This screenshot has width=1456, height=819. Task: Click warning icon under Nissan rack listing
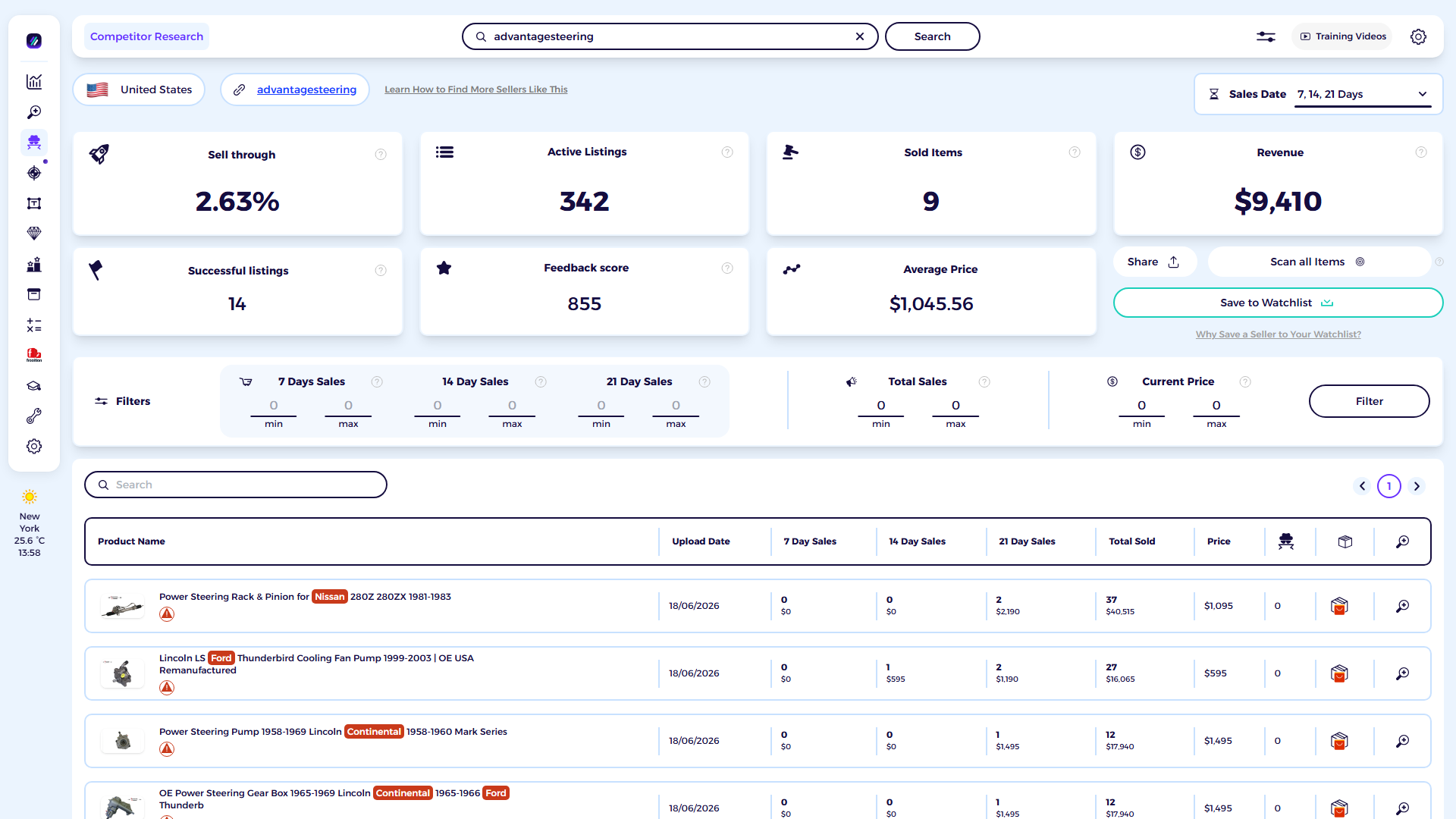point(167,614)
